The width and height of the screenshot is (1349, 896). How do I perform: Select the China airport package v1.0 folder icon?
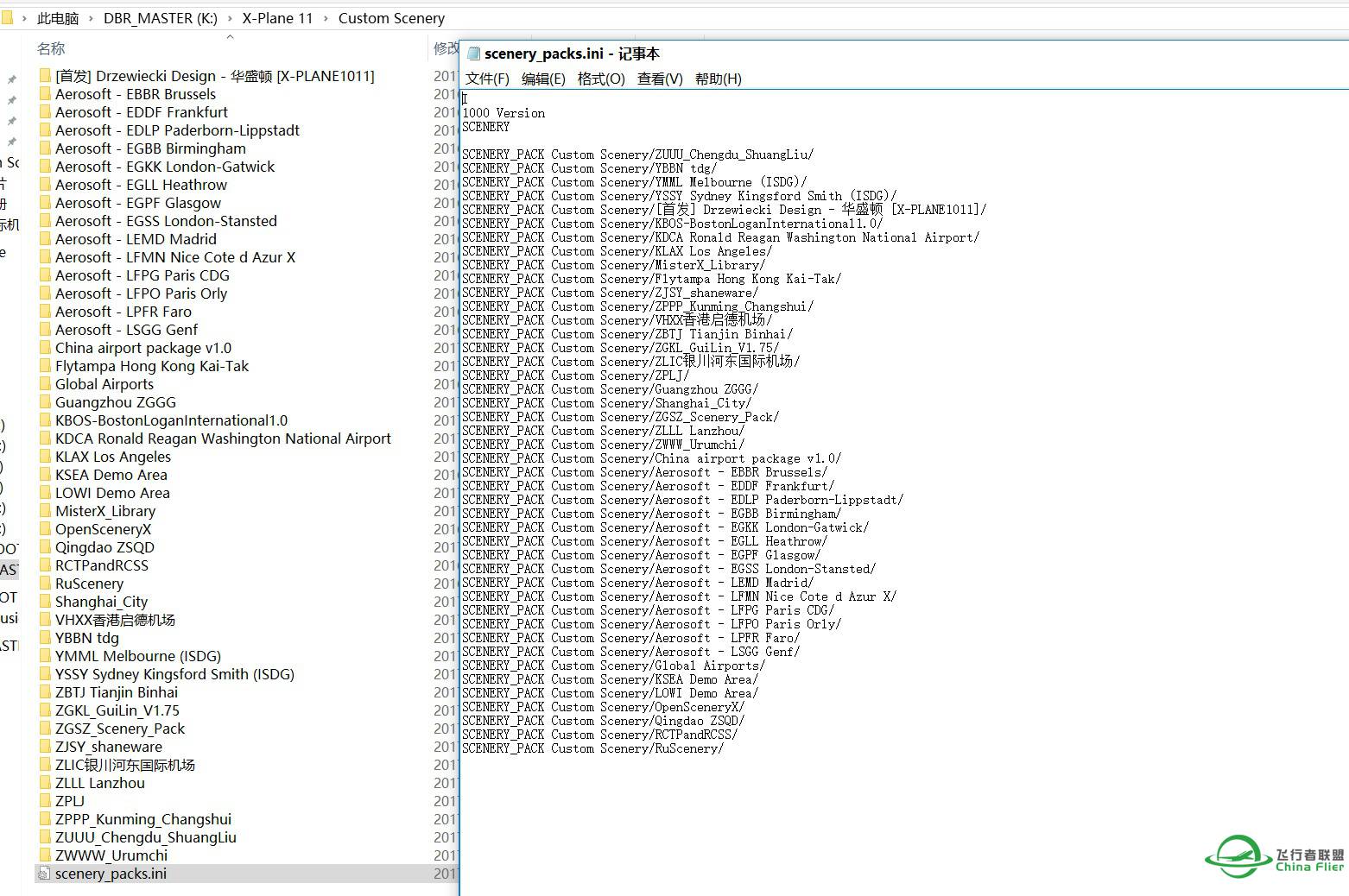point(45,348)
